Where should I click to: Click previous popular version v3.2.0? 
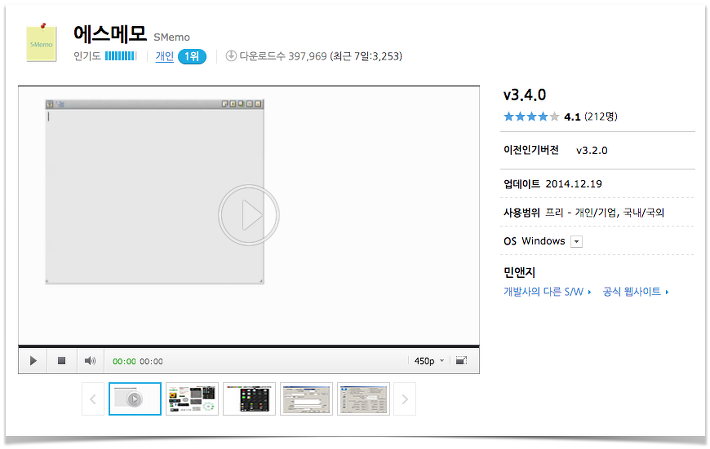click(x=592, y=150)
